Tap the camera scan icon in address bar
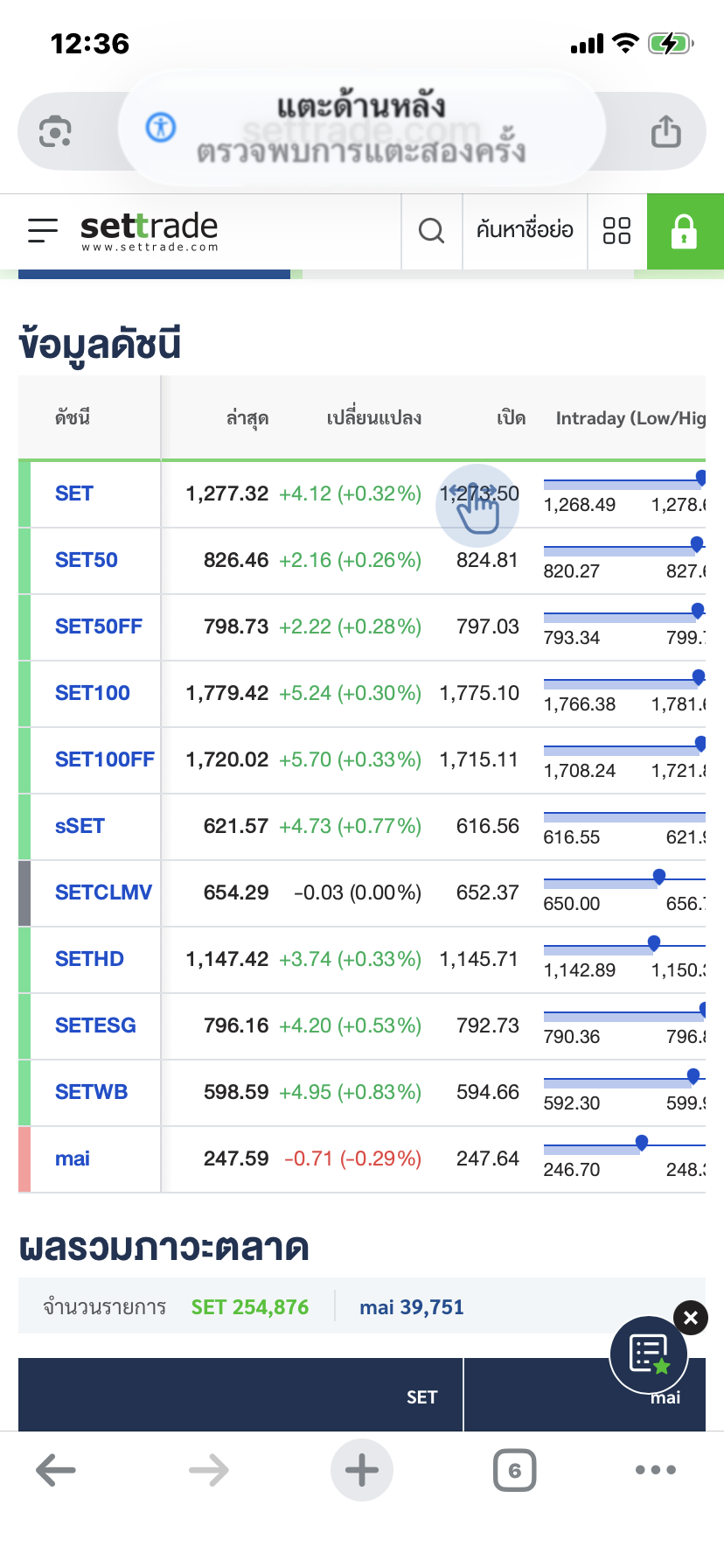The height and width of the screenshot is (1568, 724). pyautogui.click(x=55, y=132)
